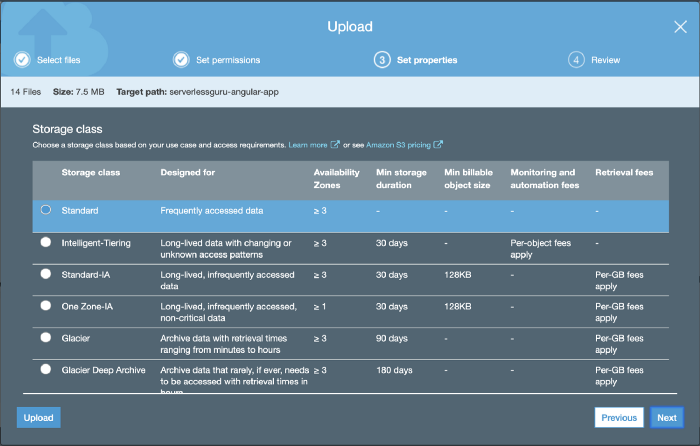Jump to the Review step
Screen dimensions: 700x446
(605, 60)
